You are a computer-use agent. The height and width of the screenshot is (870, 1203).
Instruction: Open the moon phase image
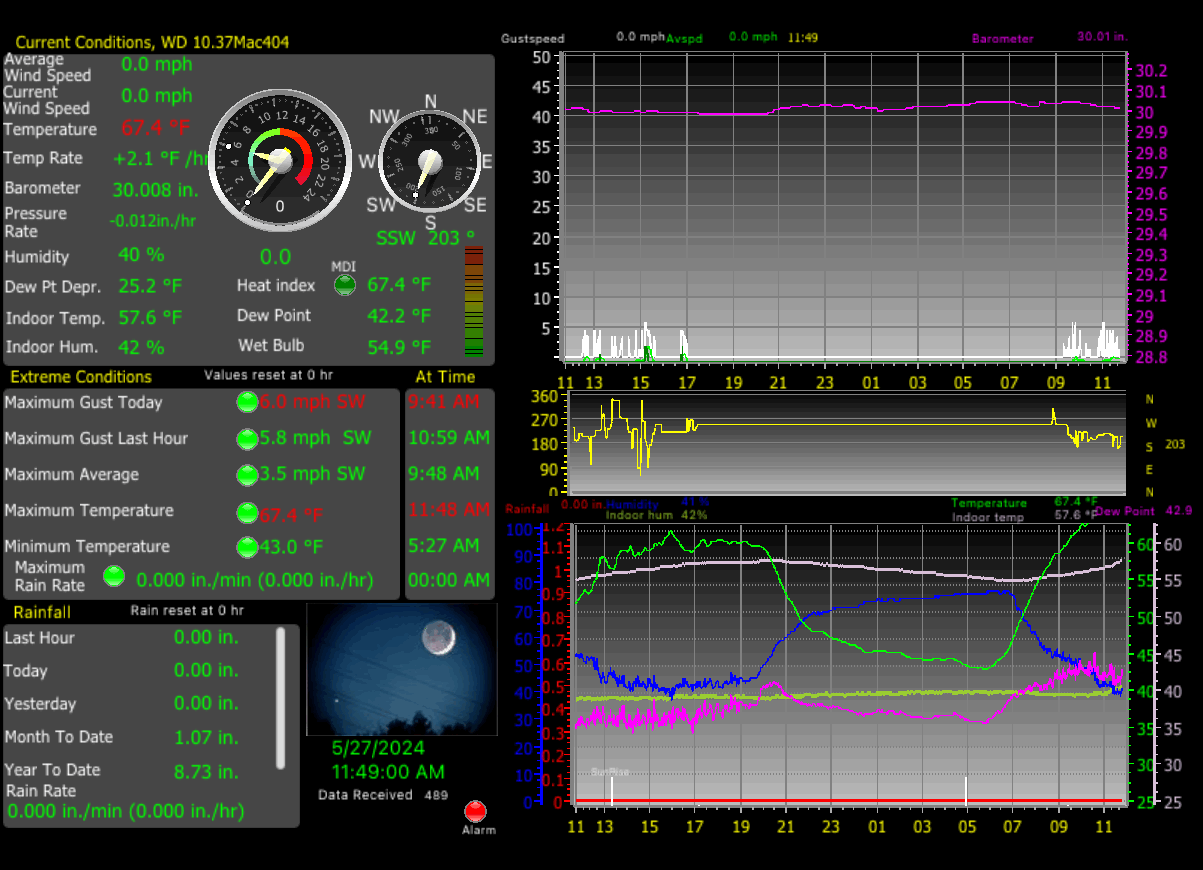tap(401, 668)
